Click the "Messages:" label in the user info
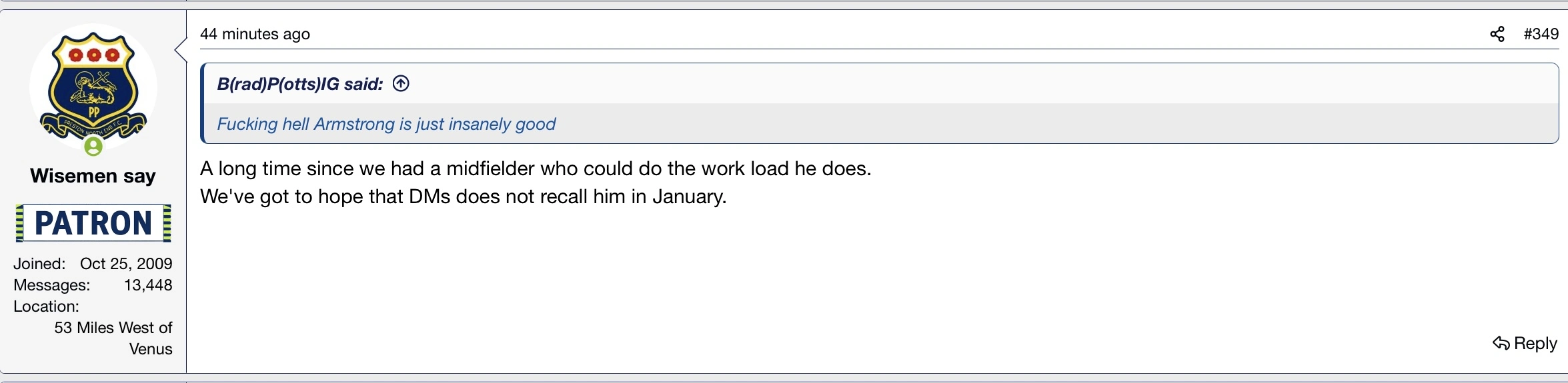This screenshot has height=383, width=1568. coord(51,285)
